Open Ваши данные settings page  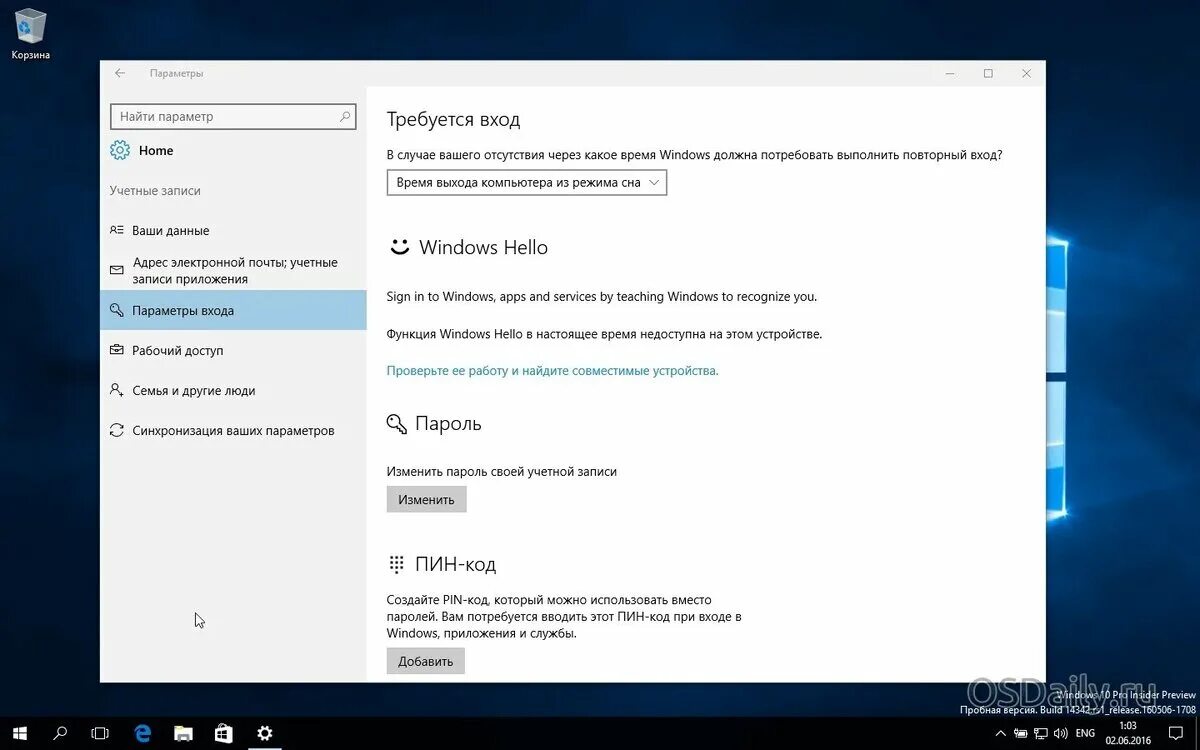click(233, 230)
